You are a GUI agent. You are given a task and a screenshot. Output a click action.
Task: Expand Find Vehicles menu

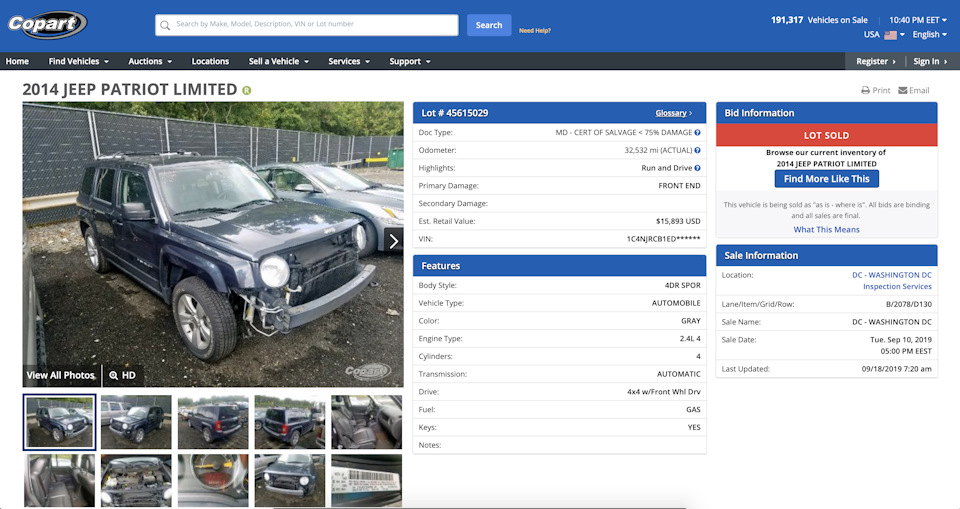[x=78, y=61]
